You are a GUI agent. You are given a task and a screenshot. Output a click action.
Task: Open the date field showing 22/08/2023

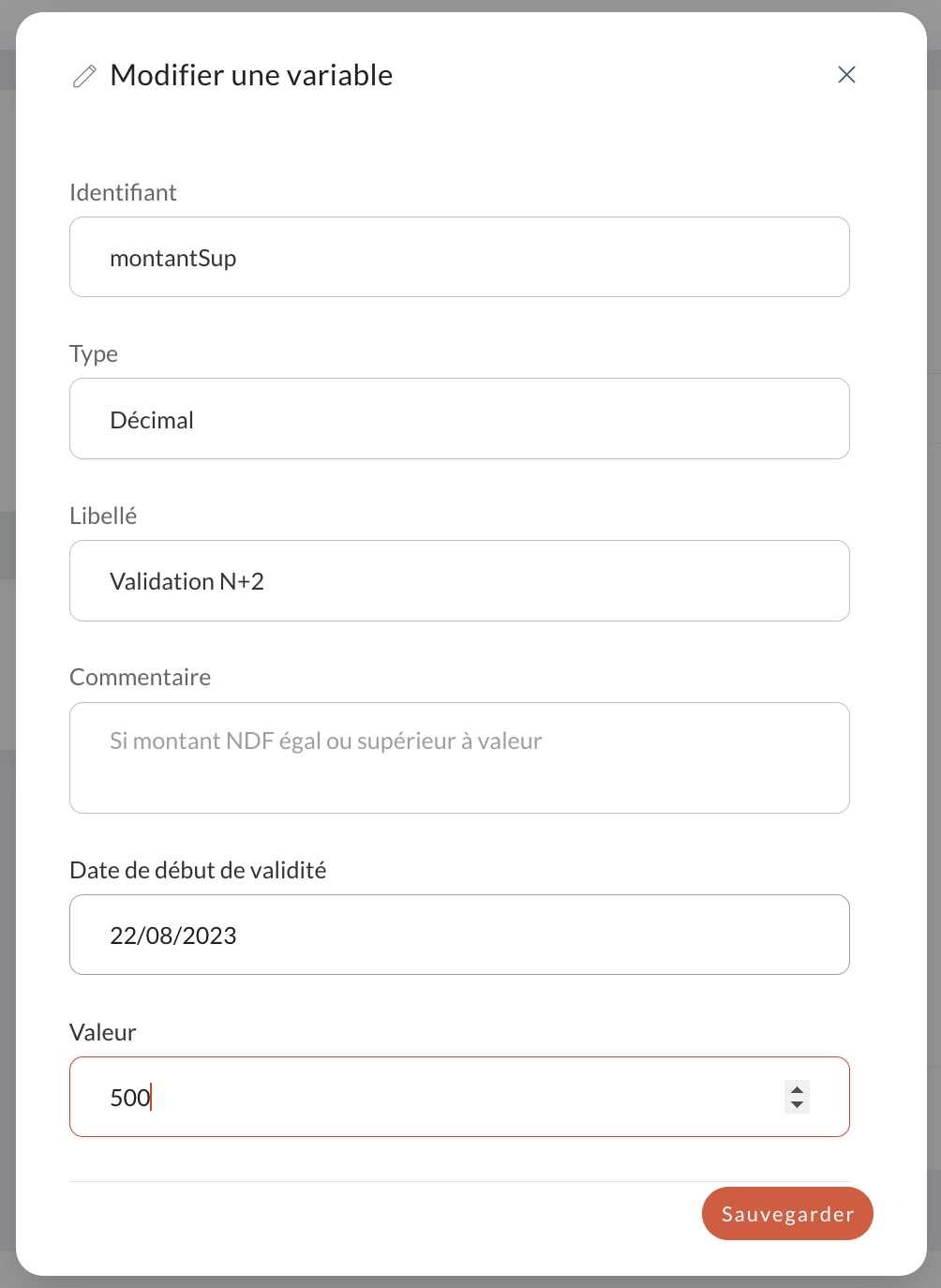tap(459, 935)
